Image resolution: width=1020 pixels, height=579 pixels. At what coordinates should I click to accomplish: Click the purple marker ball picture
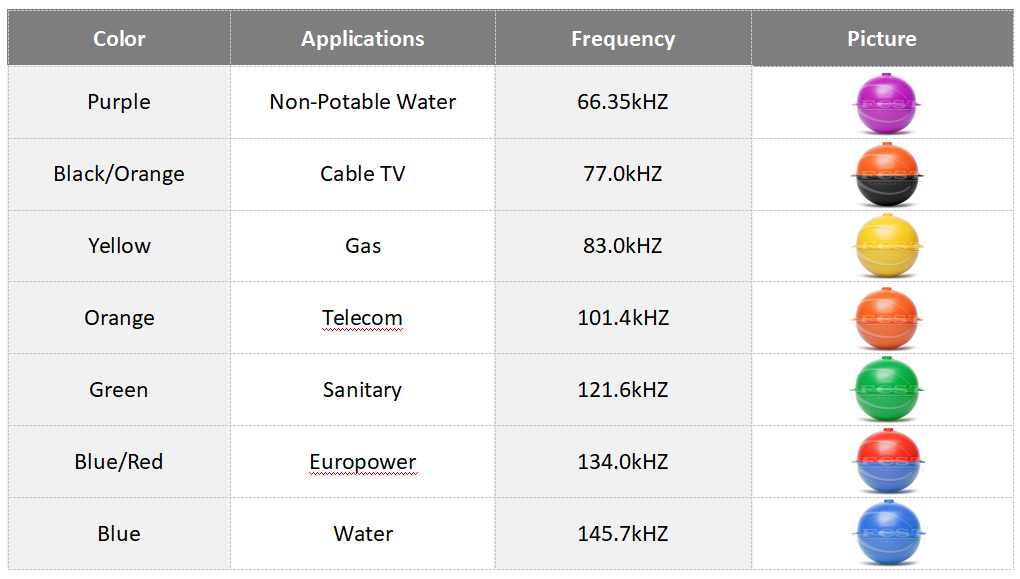[888, 103]
